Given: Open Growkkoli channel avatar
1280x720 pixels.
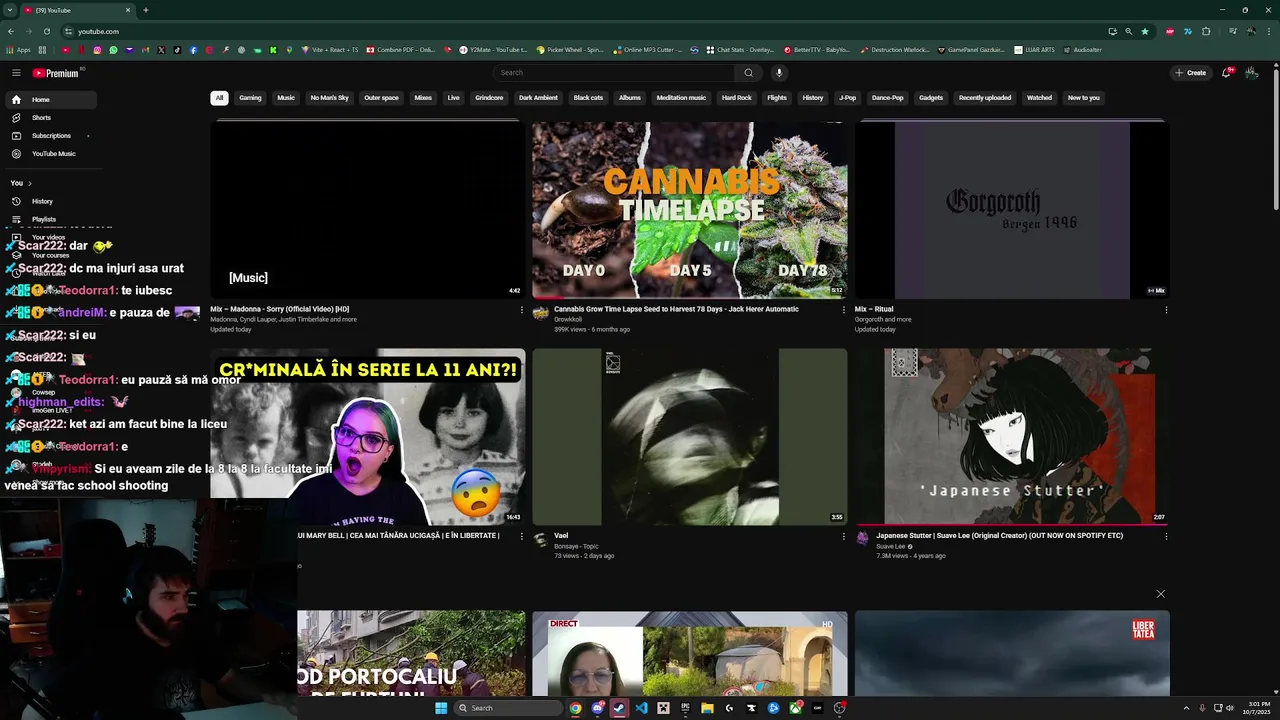Looking at the screenshot, I should click(541, 313).
